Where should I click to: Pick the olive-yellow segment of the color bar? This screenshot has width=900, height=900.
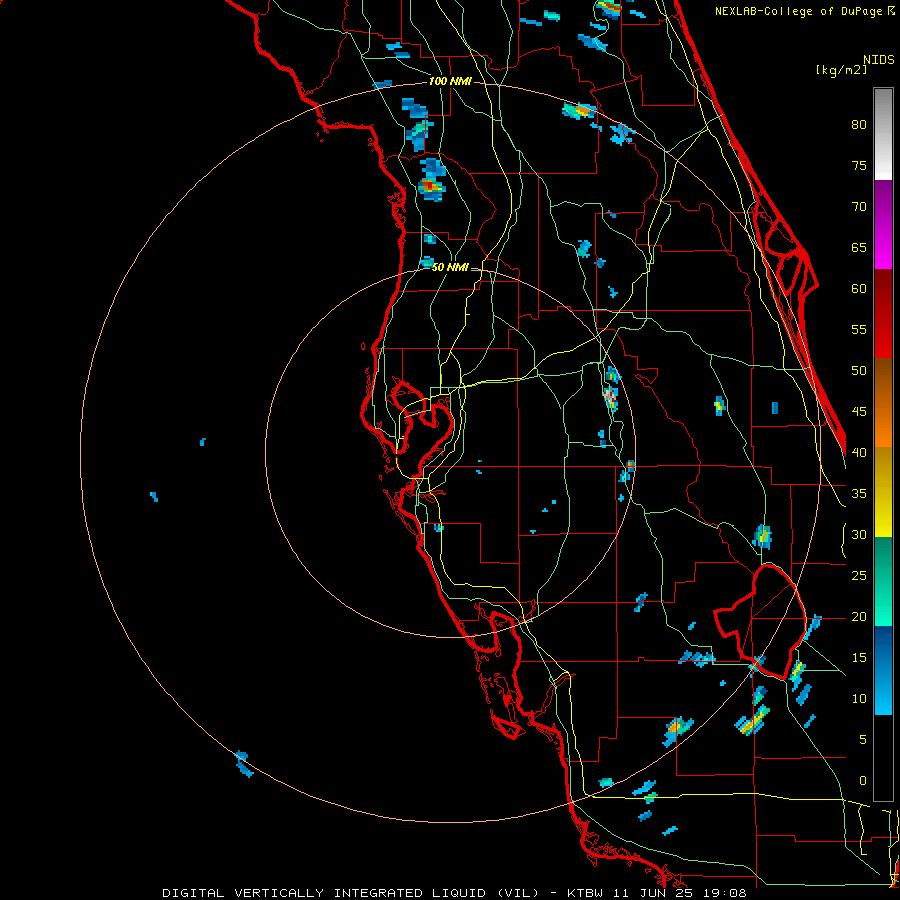[883, 492]
